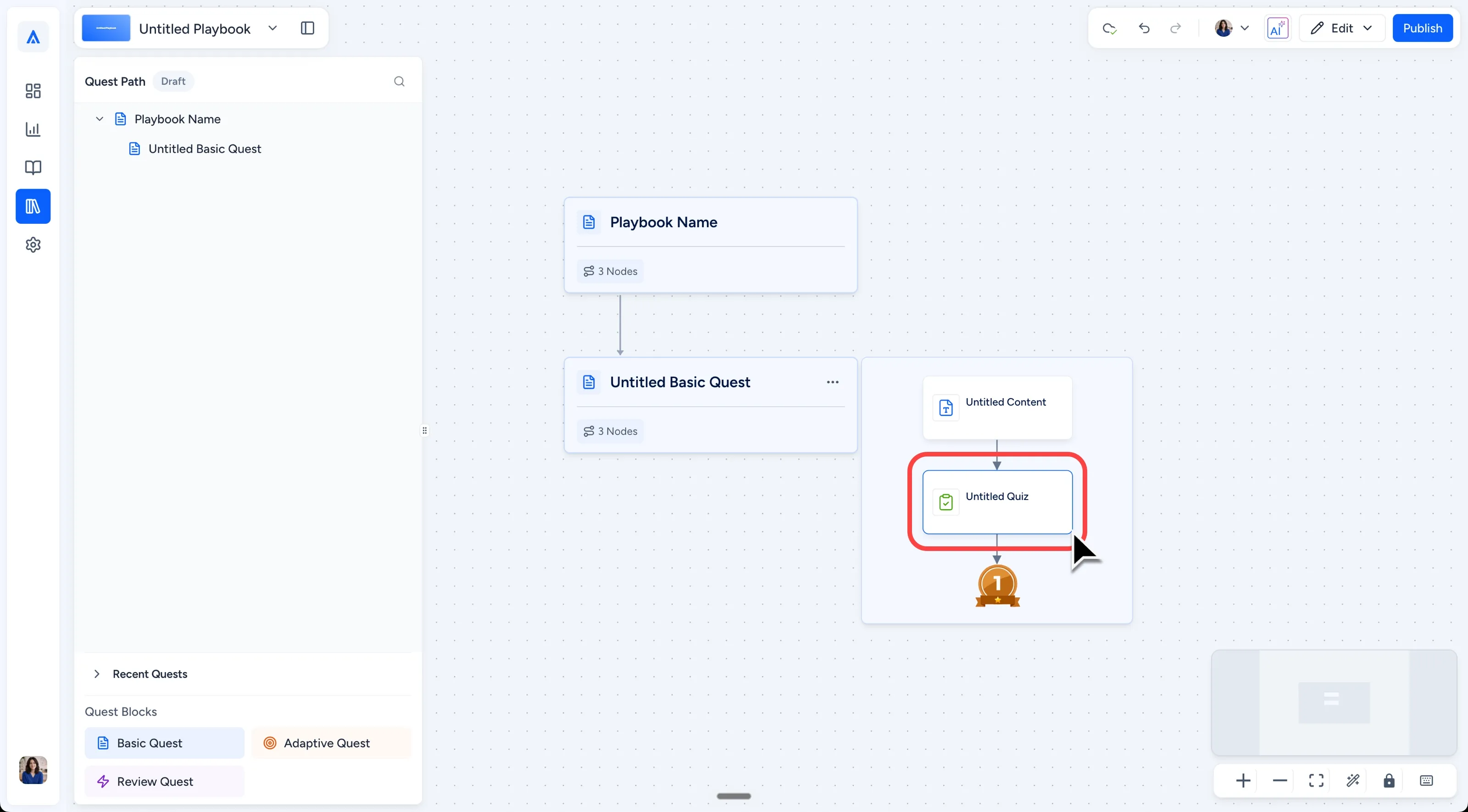Open the Edit mode dropdown
The height and width of the screenshot is (812, 1468).
(1341, 28)
